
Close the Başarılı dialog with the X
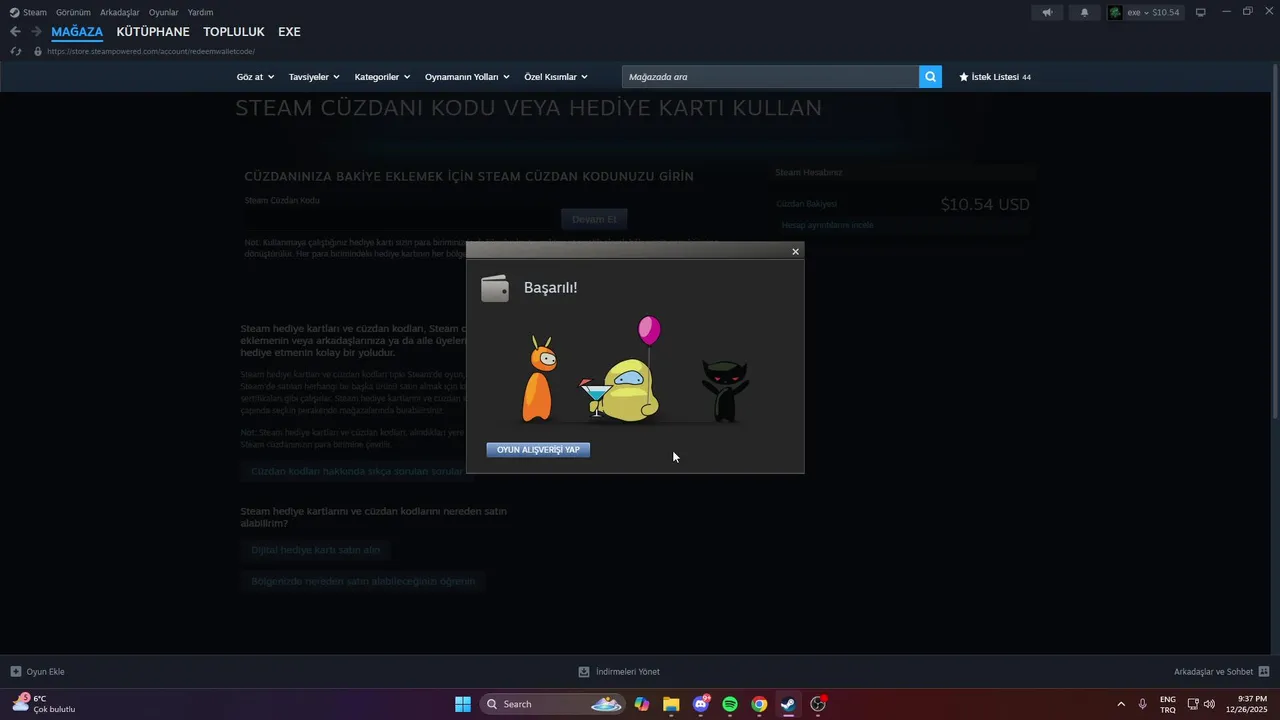[795, 252]
